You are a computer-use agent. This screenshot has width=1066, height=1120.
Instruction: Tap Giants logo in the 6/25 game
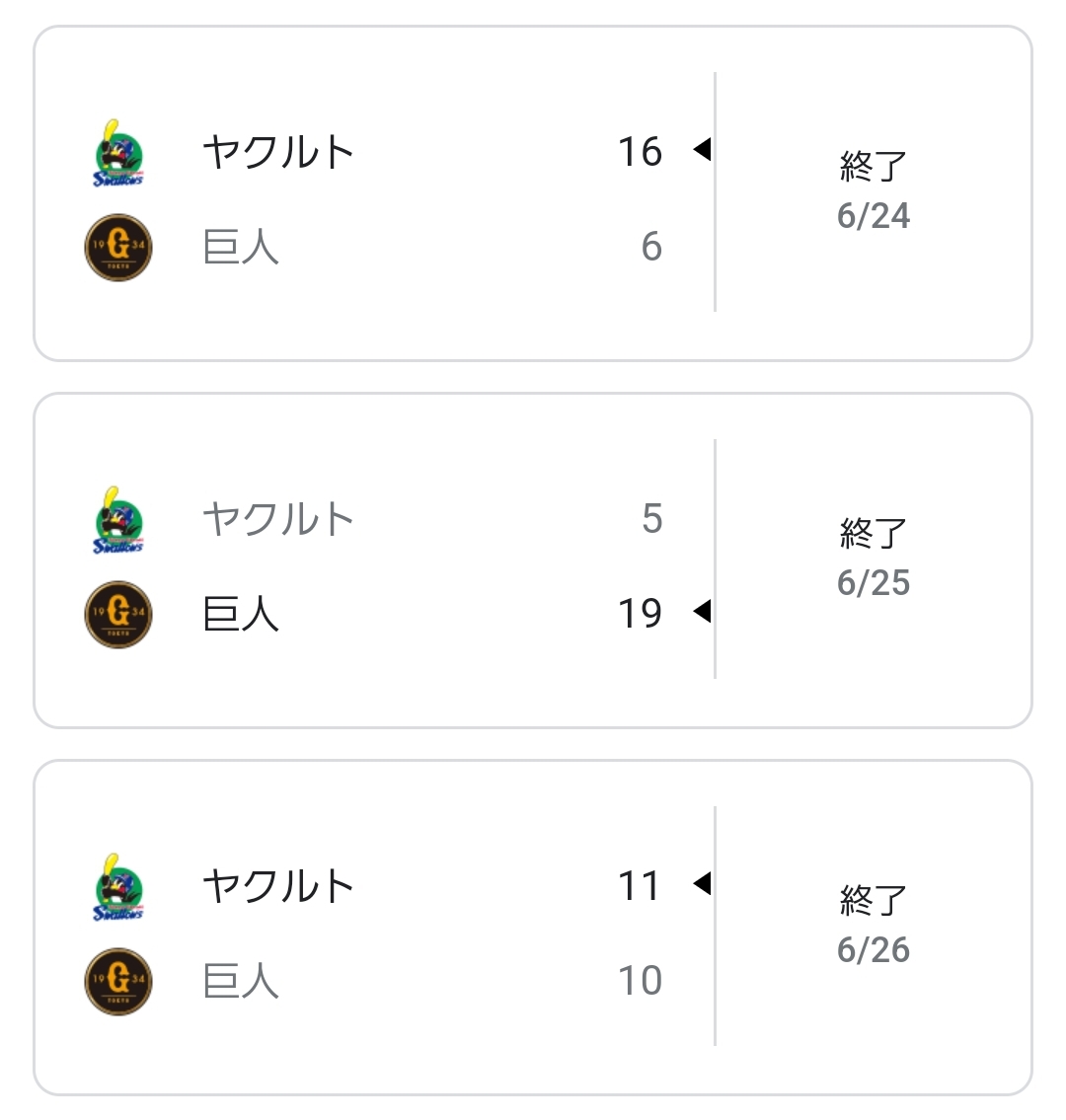tap(118, 614)
